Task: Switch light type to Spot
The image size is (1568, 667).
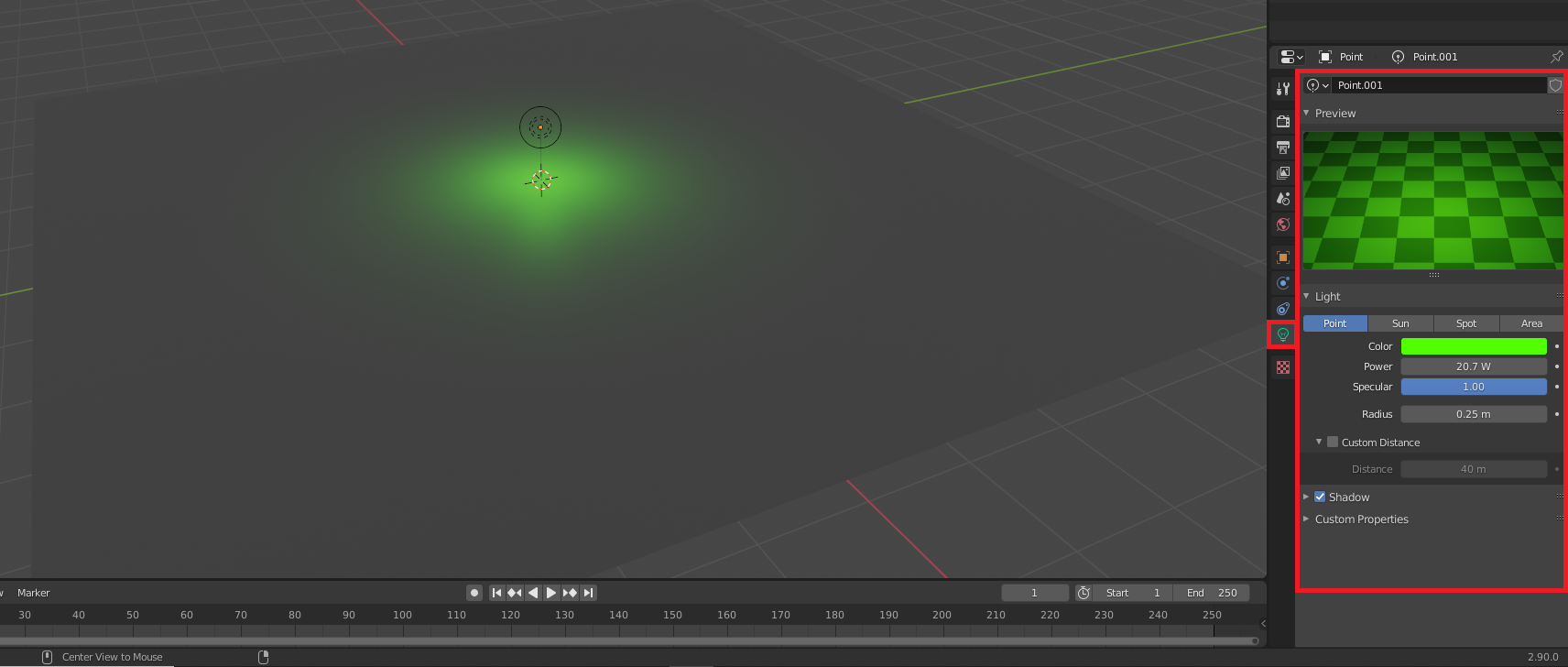Action: 1466,323
